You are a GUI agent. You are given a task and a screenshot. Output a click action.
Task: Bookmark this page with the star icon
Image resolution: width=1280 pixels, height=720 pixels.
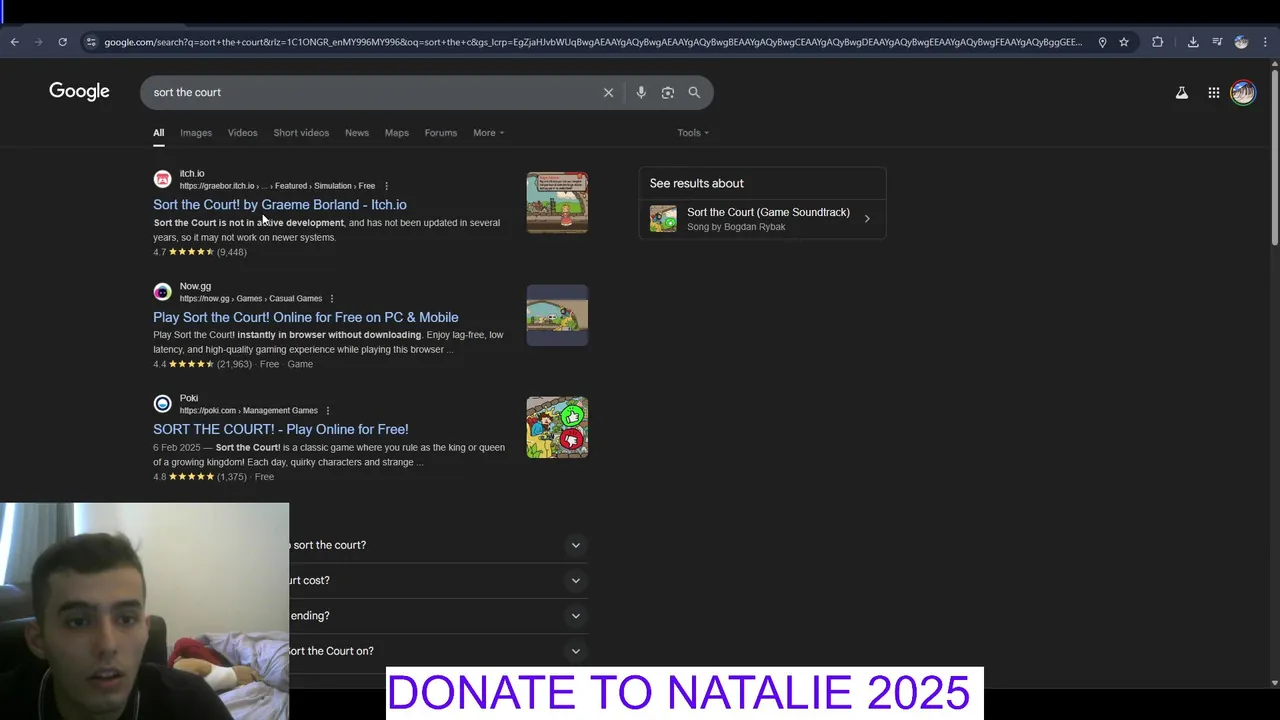pos(1124,42)
